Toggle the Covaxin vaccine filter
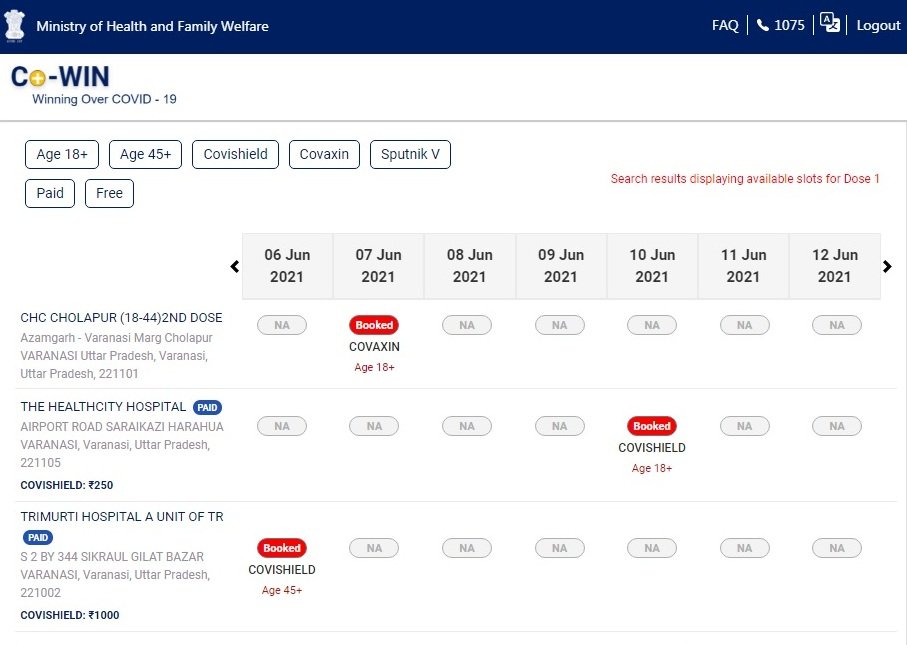Screen dimensions: 907x645 324,154
